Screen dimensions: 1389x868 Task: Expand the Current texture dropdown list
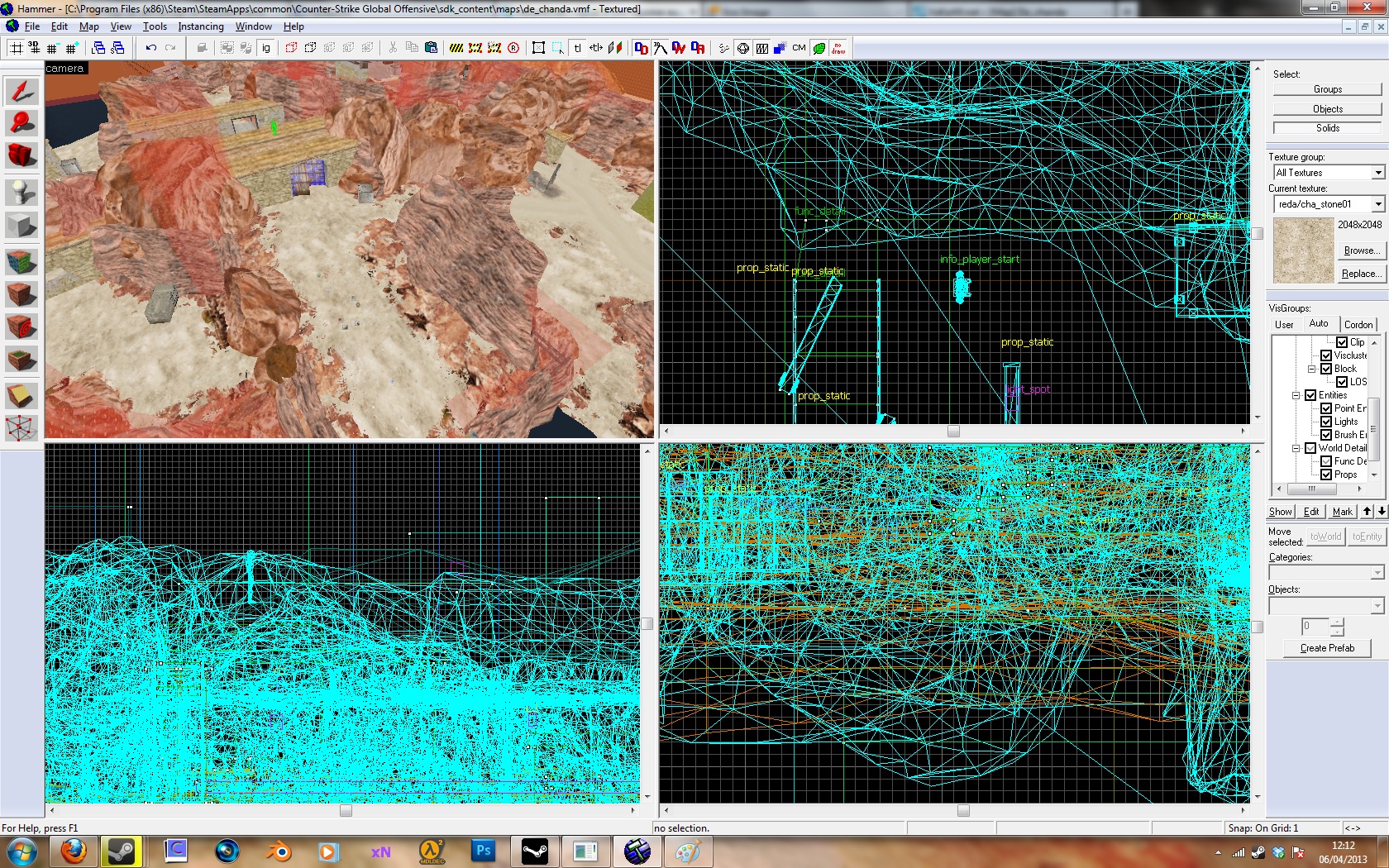pos(1377,204)
